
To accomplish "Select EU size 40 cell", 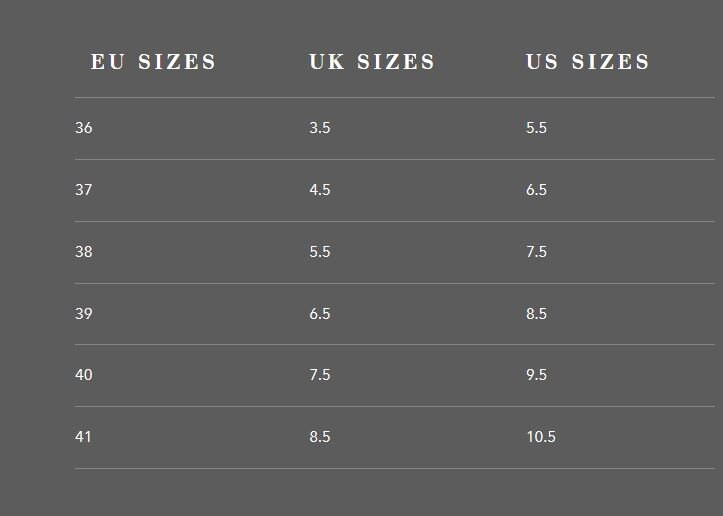I will pyautogui.click(x=83, y=374).
